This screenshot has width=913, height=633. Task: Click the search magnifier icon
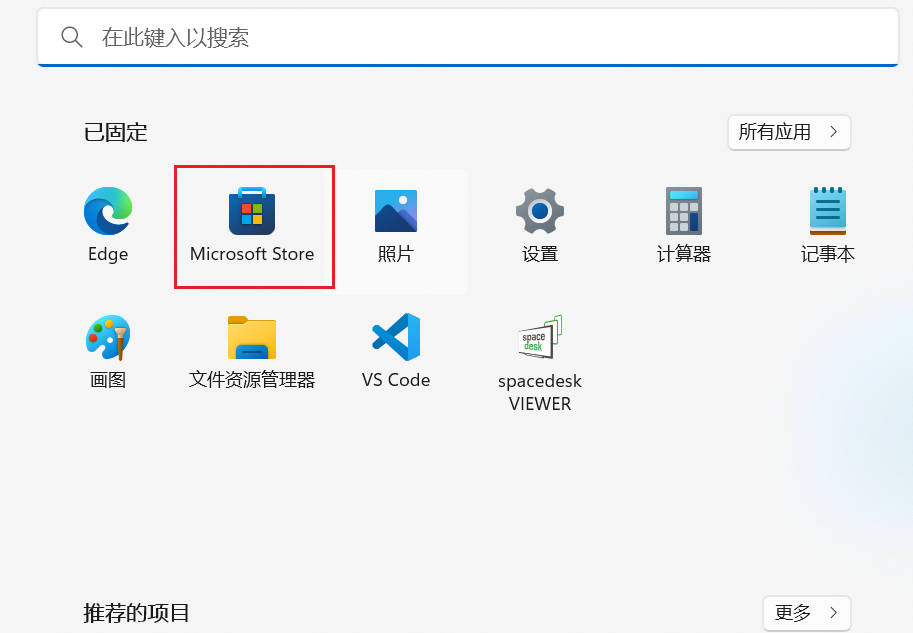[x=72, y=37]
